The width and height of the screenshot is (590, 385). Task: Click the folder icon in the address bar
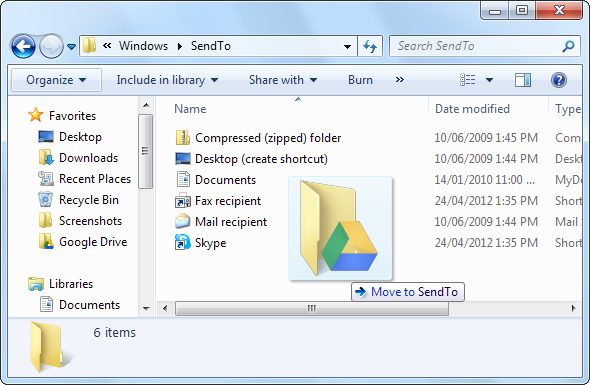(90, 46)
